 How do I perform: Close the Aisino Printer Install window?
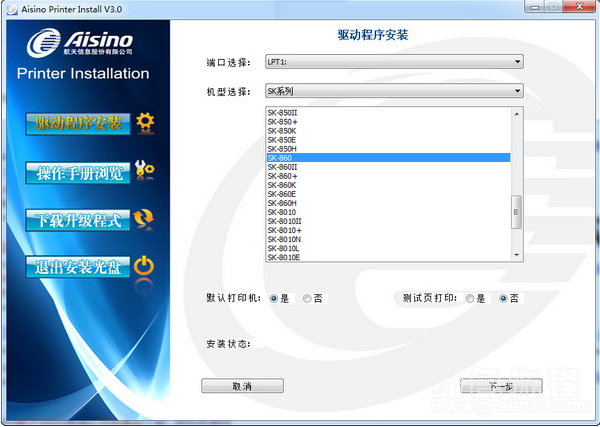[x=579, y=7]
